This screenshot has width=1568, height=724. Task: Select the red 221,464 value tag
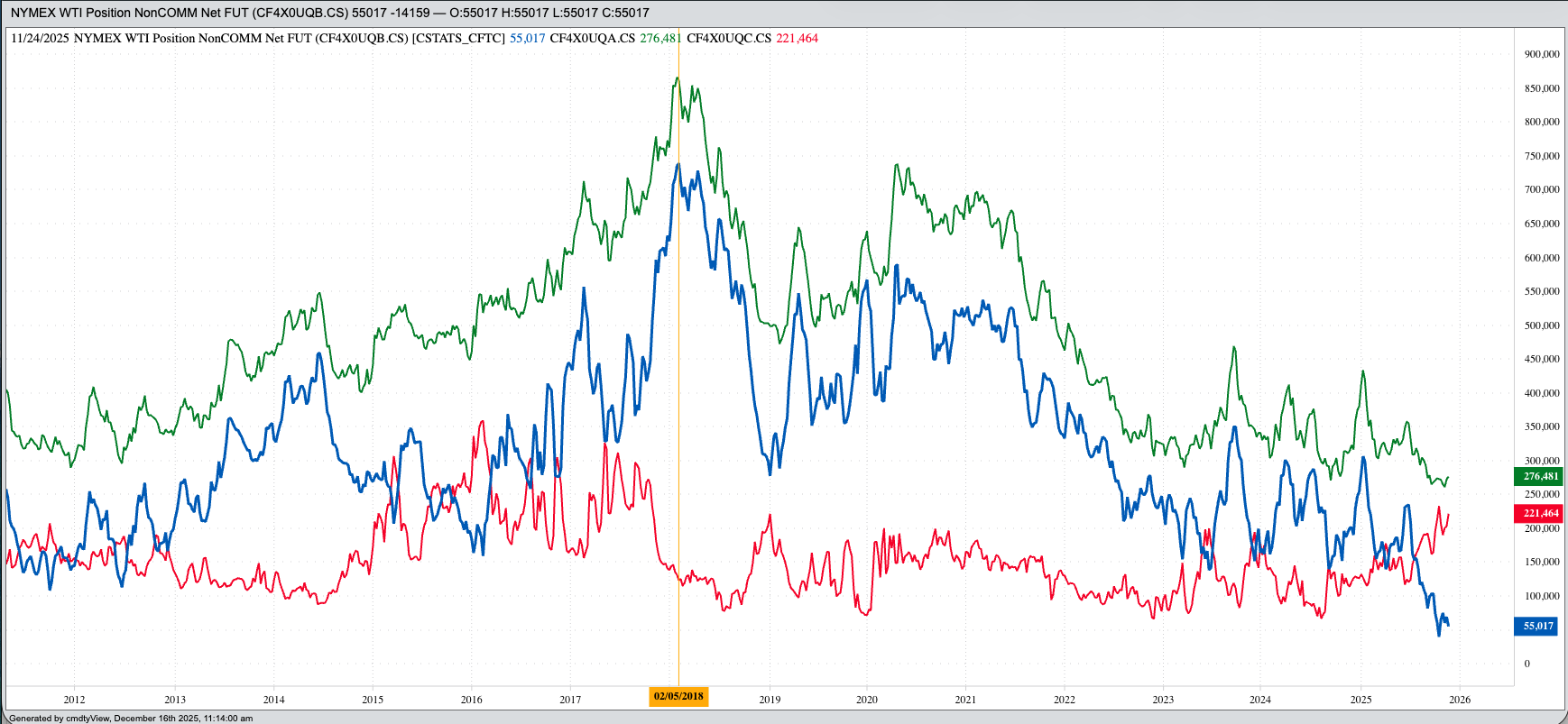pyautogui.click(x=1539, y=513)
